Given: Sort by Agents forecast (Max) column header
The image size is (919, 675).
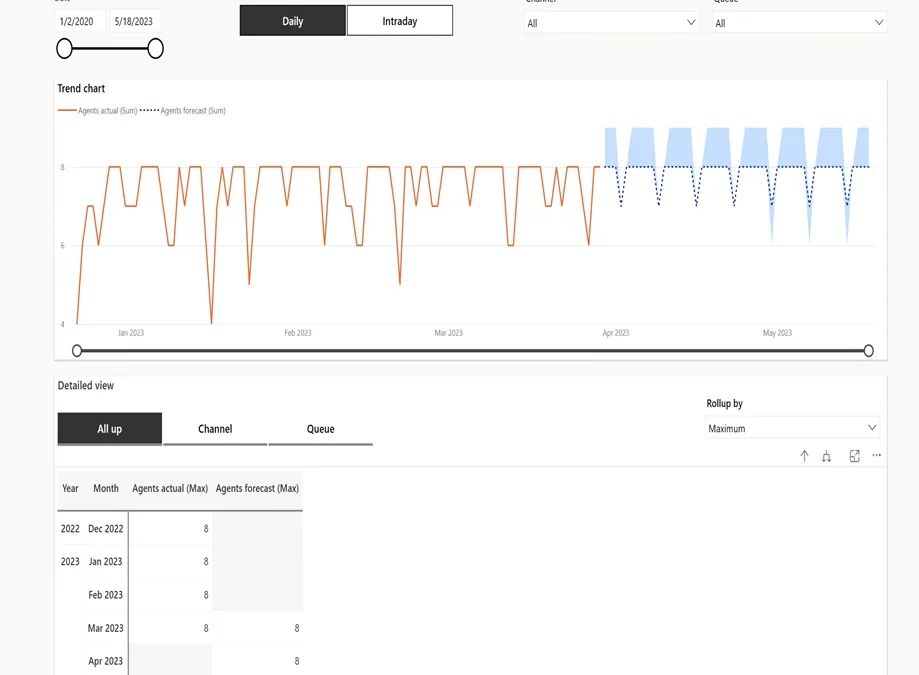Looking at the screenshot, I should 257,488.
